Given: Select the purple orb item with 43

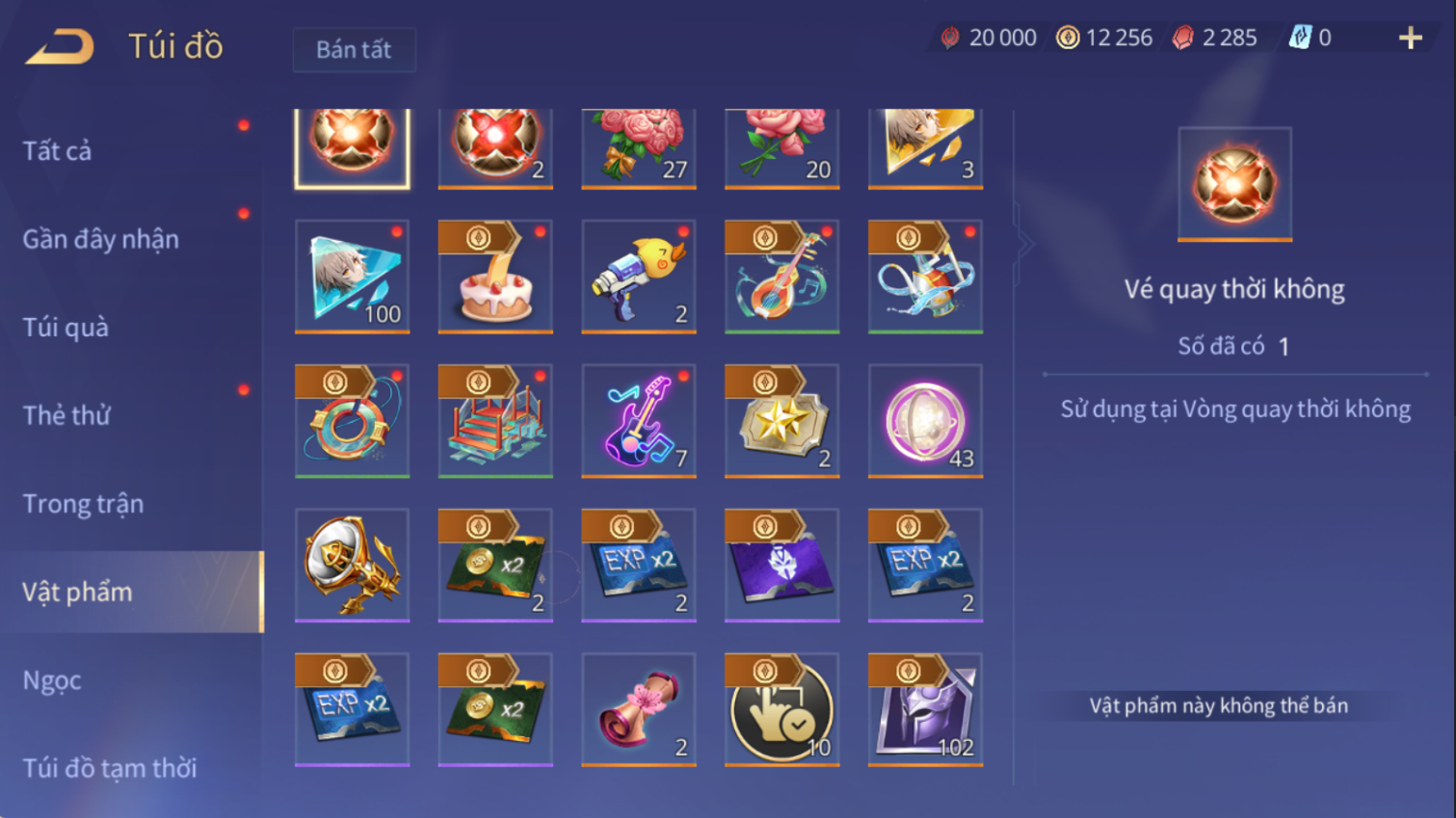Looking at the screenshot, I should tap(925, 421).
